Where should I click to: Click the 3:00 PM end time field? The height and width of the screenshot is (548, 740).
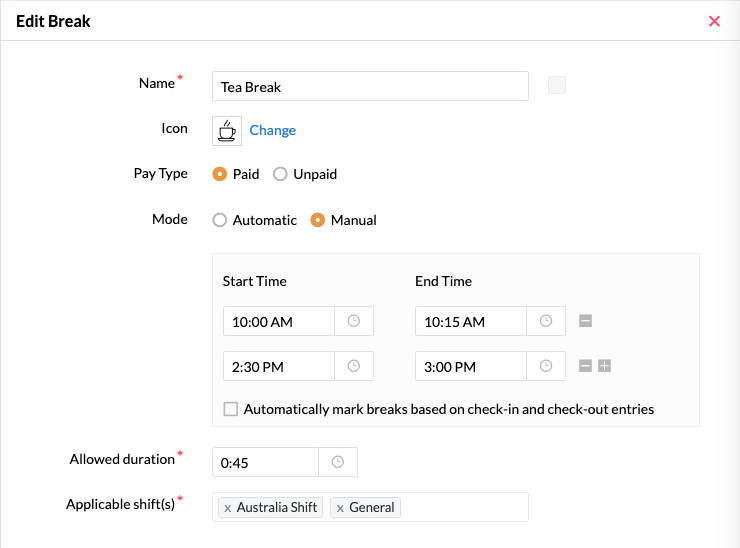[471, 366]
